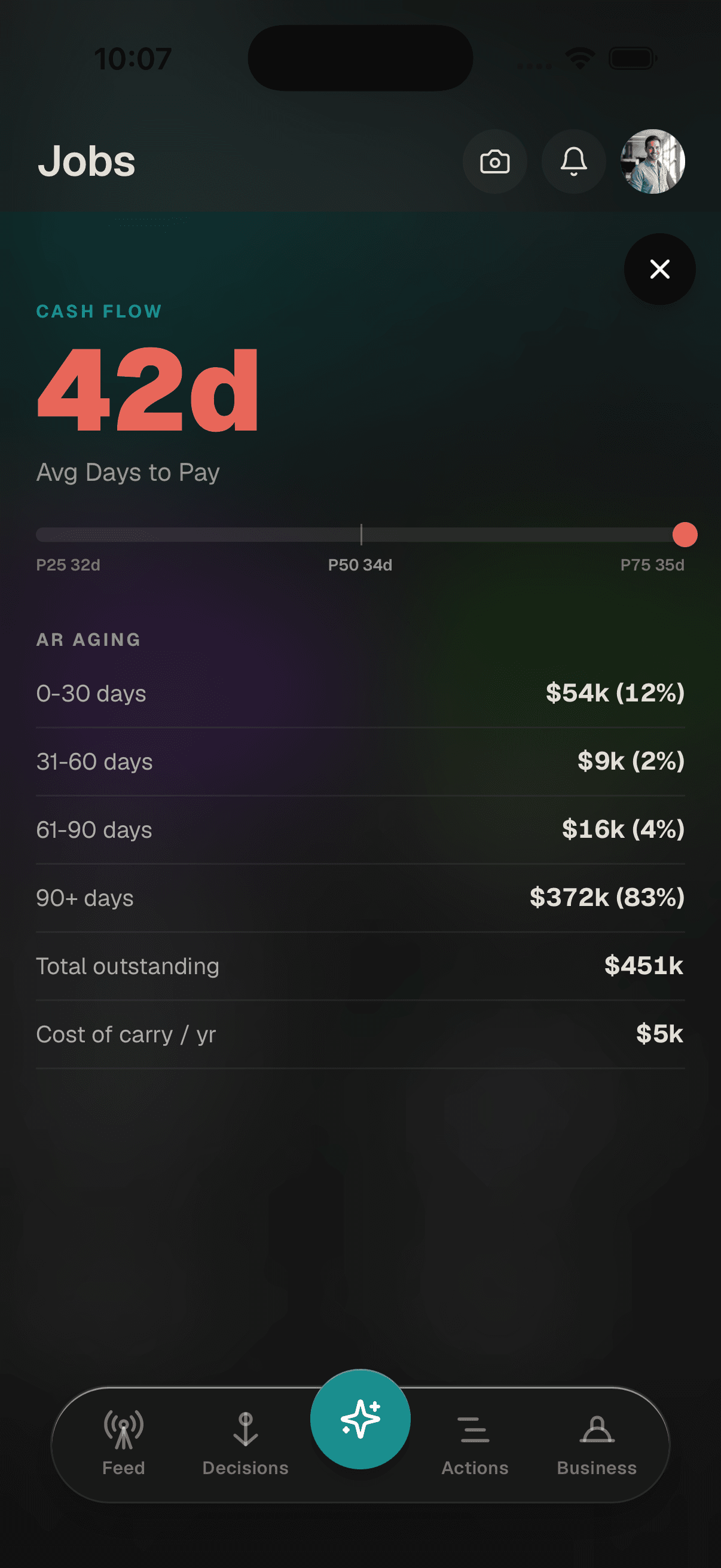Tap the 42d Avg Days to Pay figure

(148, 389)
